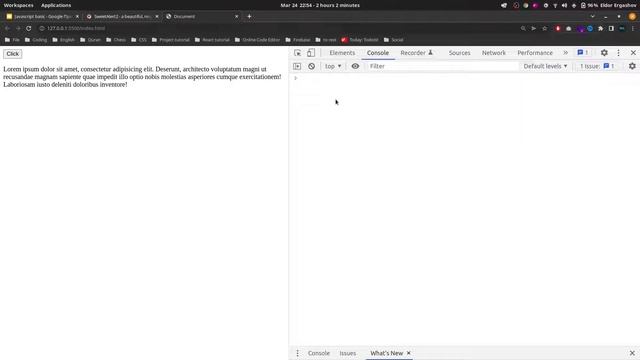This screenshot has width=640, height=360.
Task: Toggle the device toolbar icon
Action: (311, 53)
